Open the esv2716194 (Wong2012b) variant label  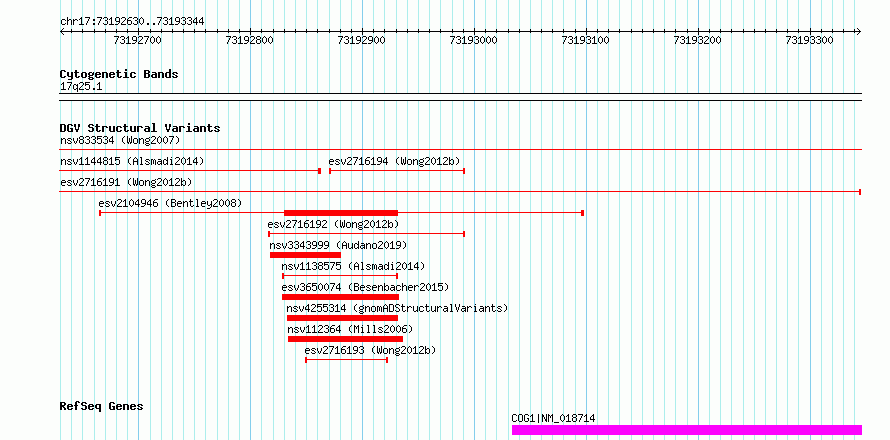pyautogui.click(x=396, y=161)
